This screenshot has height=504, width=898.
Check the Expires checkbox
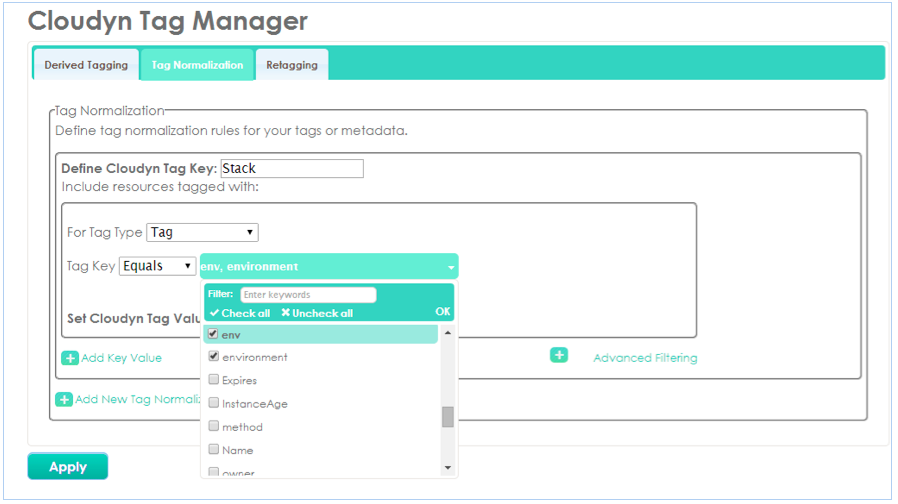pyautogui.click(x=213, y=379)
